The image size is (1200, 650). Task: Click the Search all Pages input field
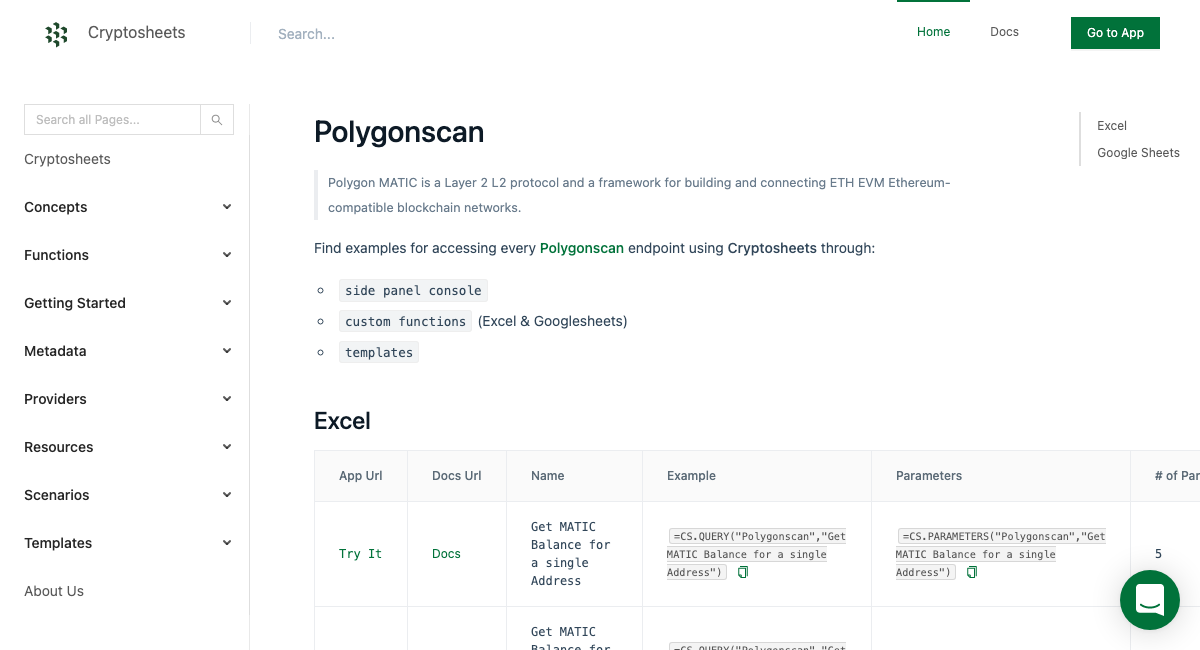[112, 119]
